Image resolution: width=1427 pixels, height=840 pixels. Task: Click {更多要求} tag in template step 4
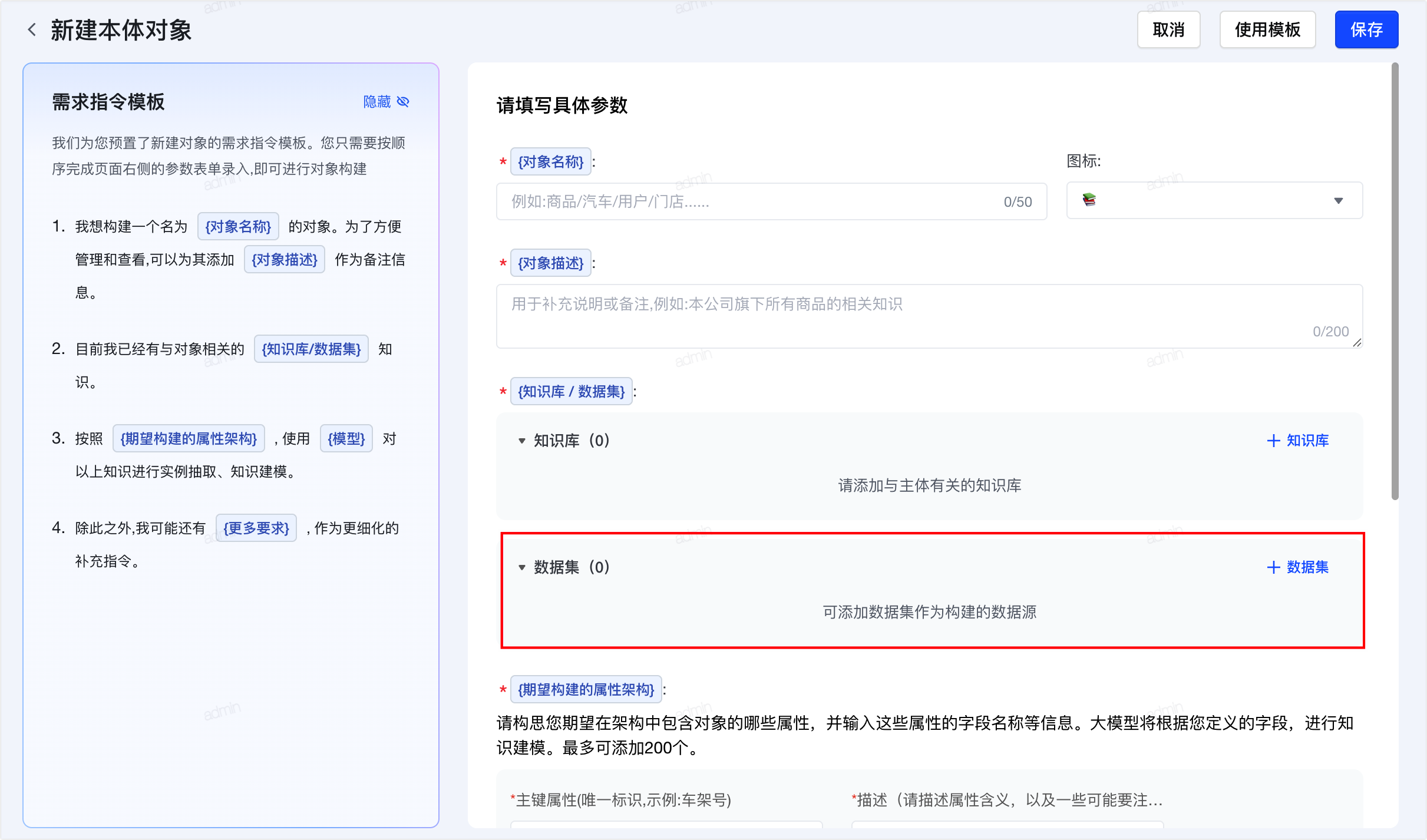pyautogui.click(x=256, y=528)
